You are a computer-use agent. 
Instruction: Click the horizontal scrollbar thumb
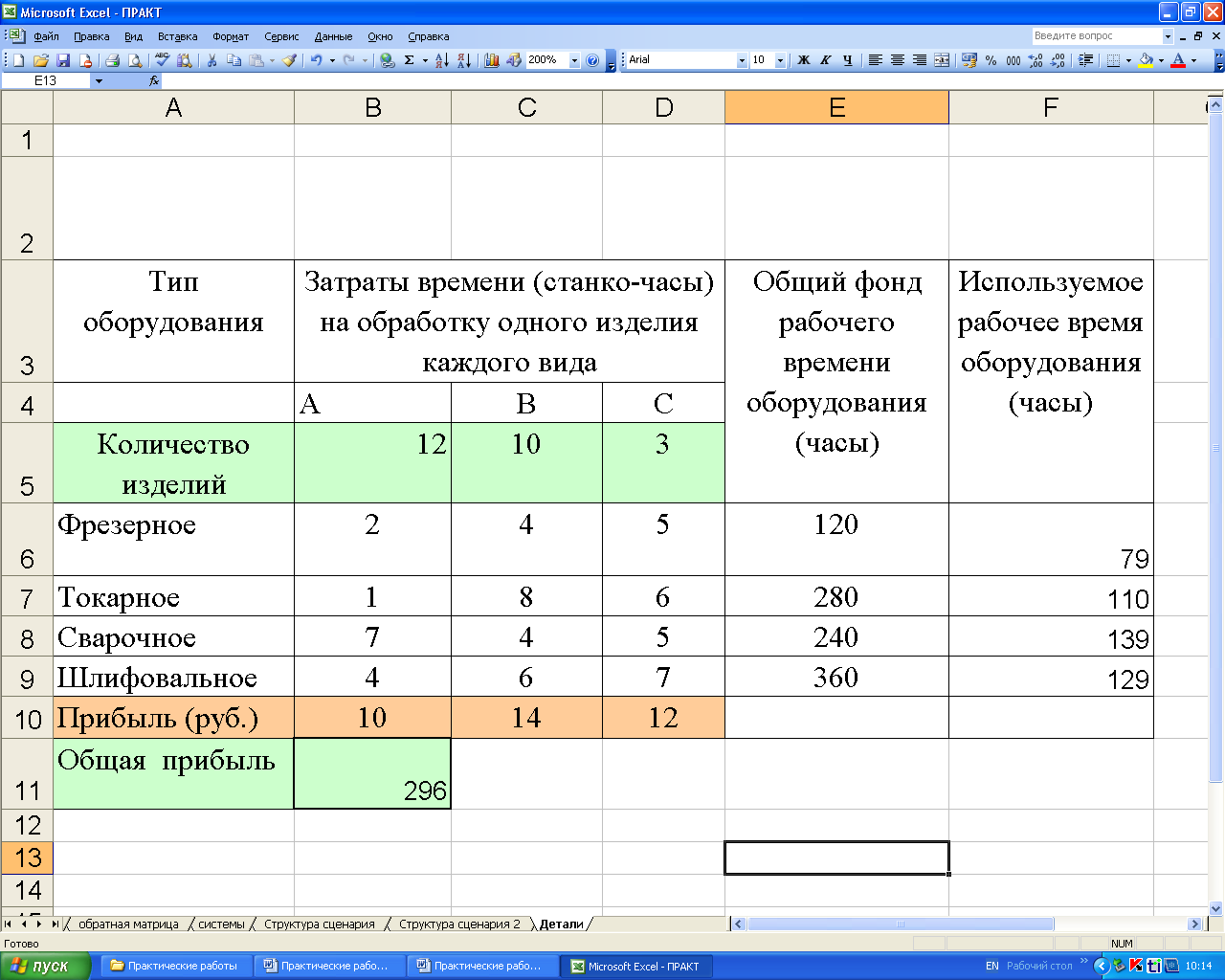point(901,924)
